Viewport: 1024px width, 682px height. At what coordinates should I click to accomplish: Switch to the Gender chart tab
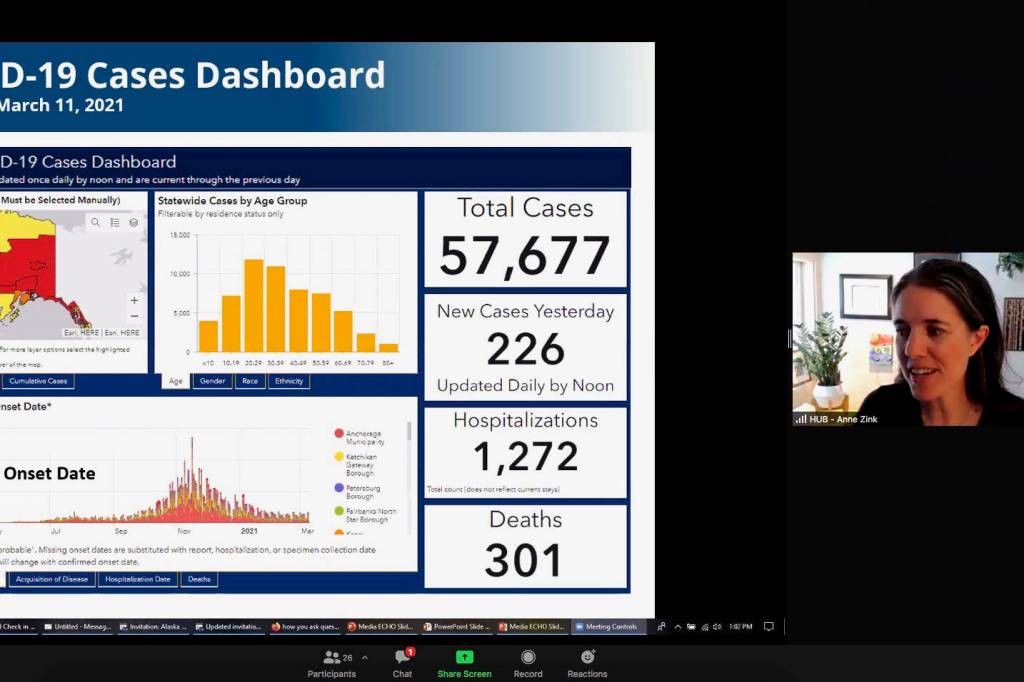pyautogui.click(x=213, y=381)
